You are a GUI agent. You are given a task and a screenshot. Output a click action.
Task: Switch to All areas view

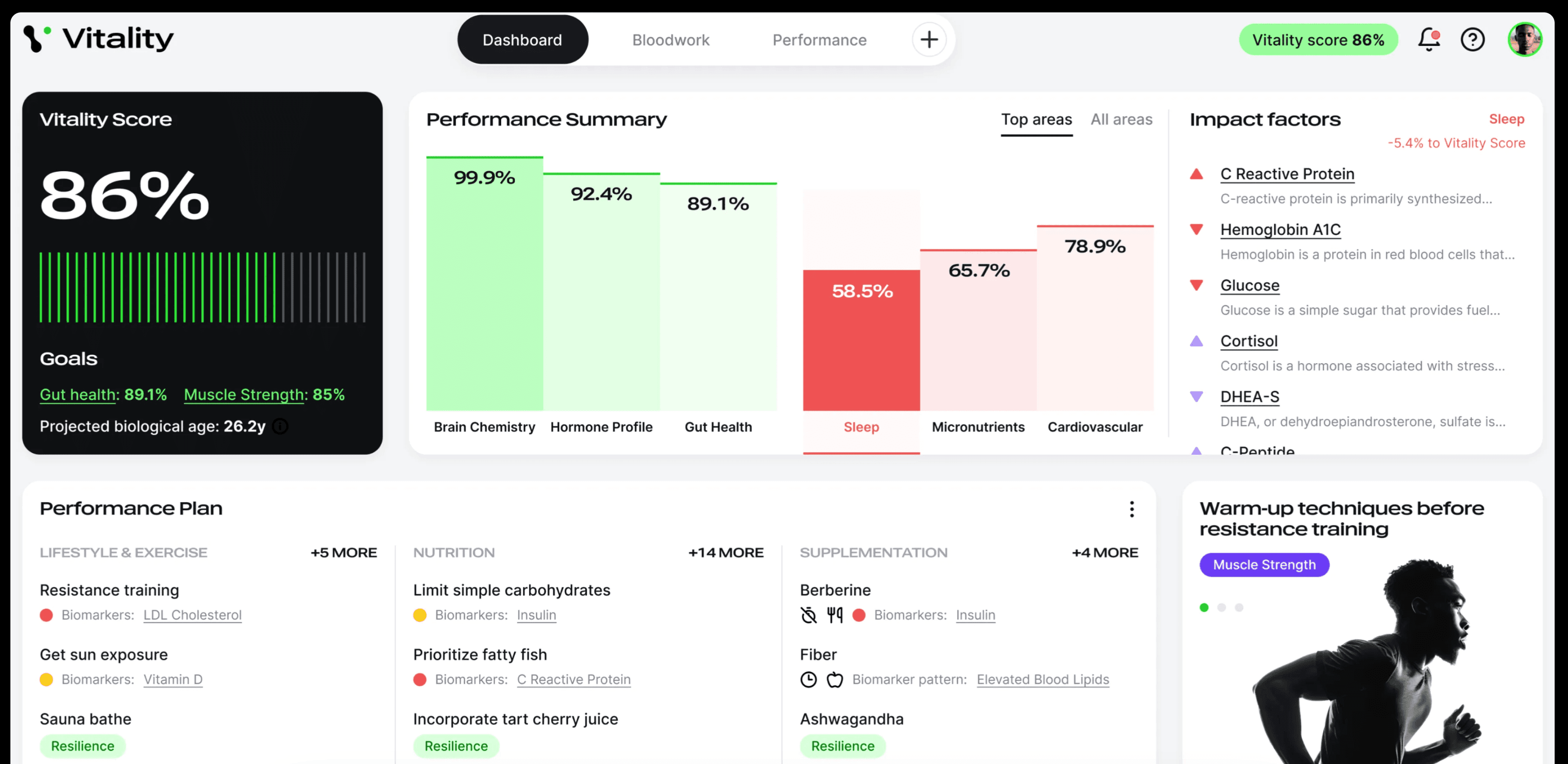coord(1121,119)
